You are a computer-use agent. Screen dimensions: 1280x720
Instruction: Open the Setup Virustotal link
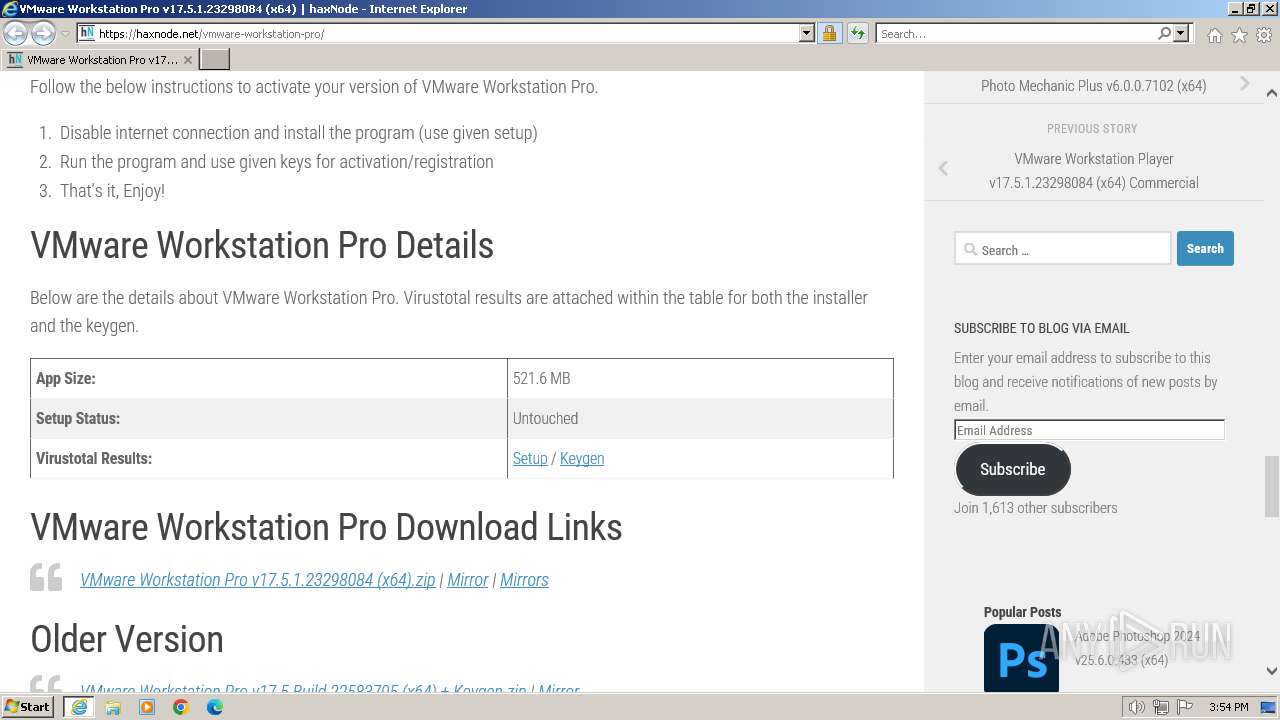tap(530, 458)
